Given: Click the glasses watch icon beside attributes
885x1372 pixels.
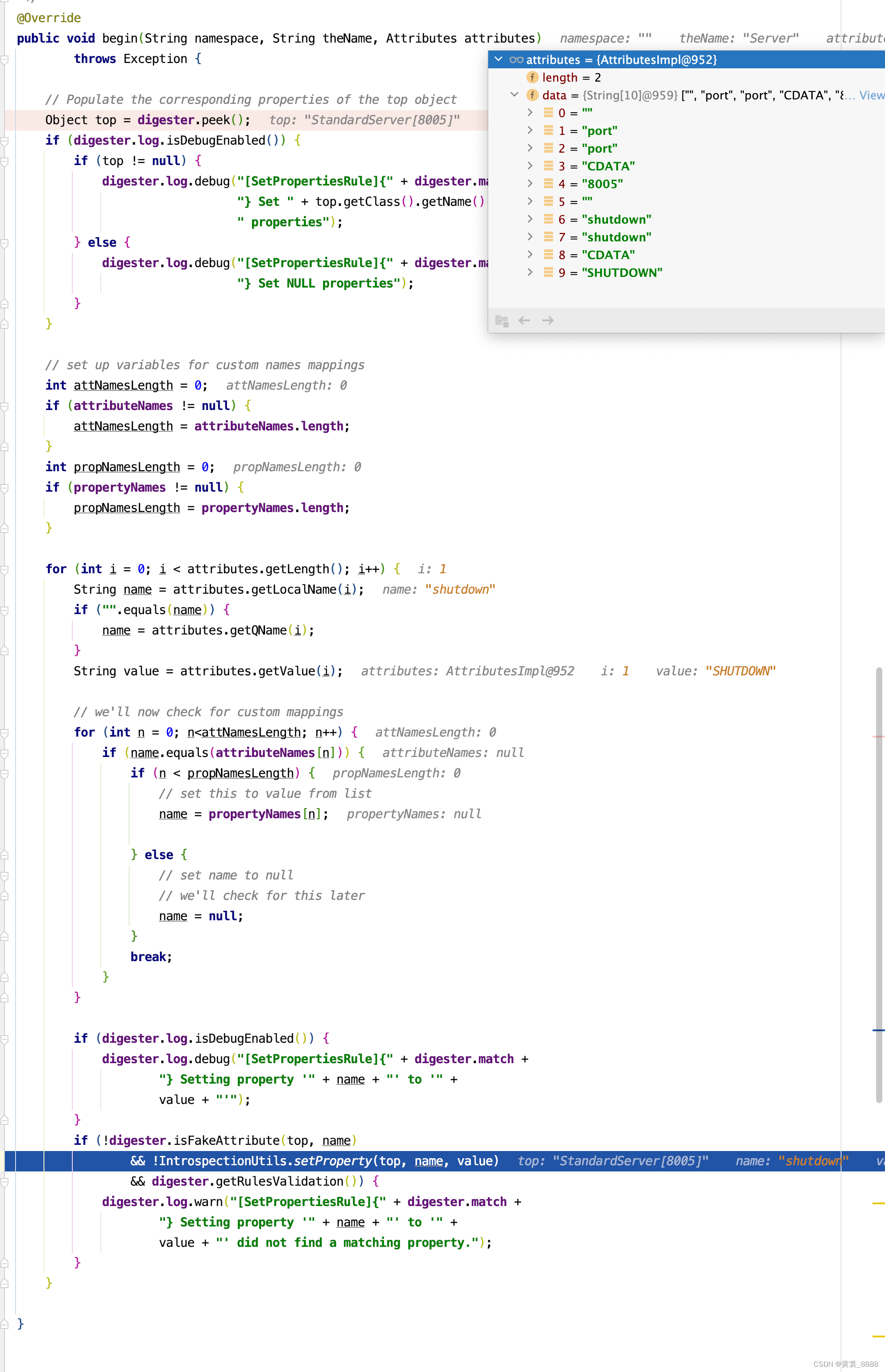Looking at the screenshot, I should (516, 60).
